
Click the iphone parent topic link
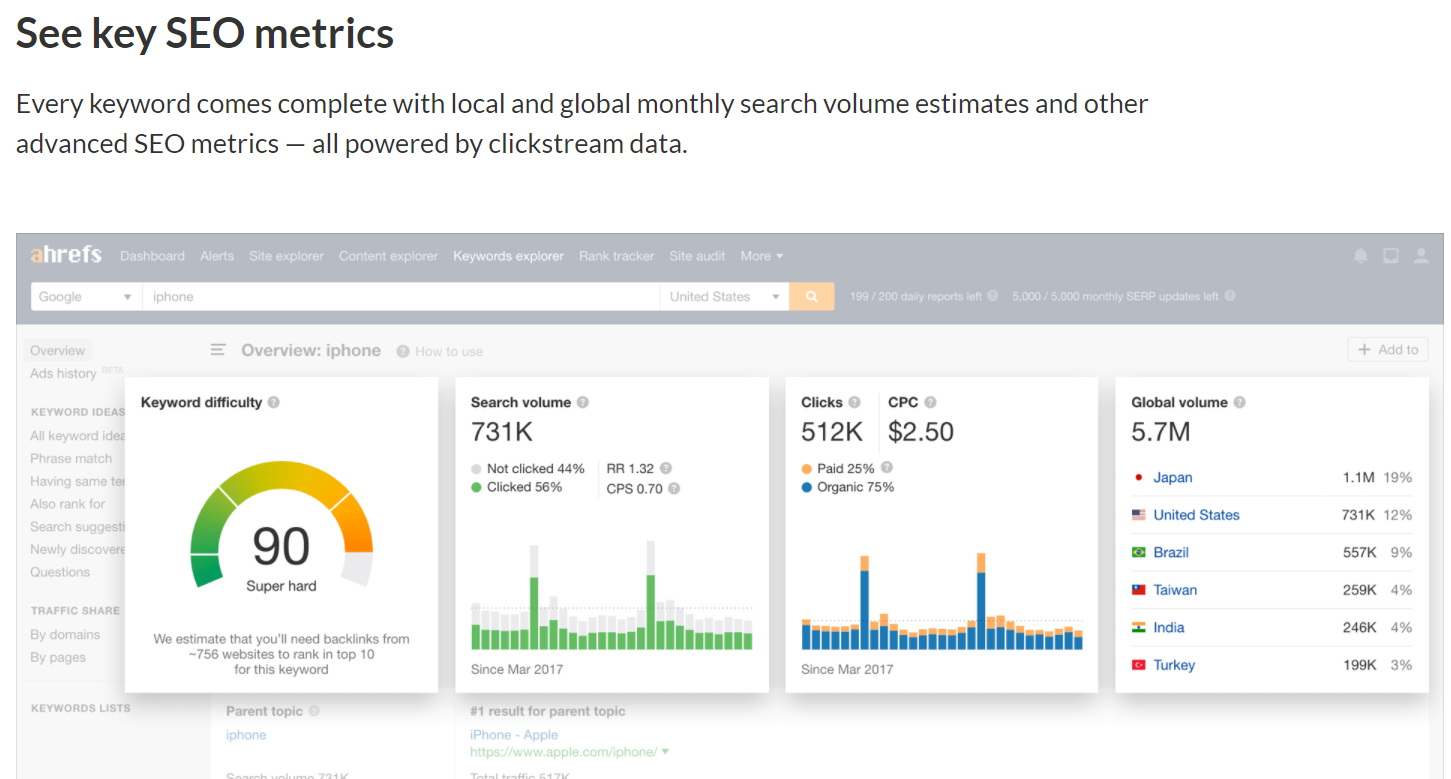pyautogui.click(x=246, y=735)
